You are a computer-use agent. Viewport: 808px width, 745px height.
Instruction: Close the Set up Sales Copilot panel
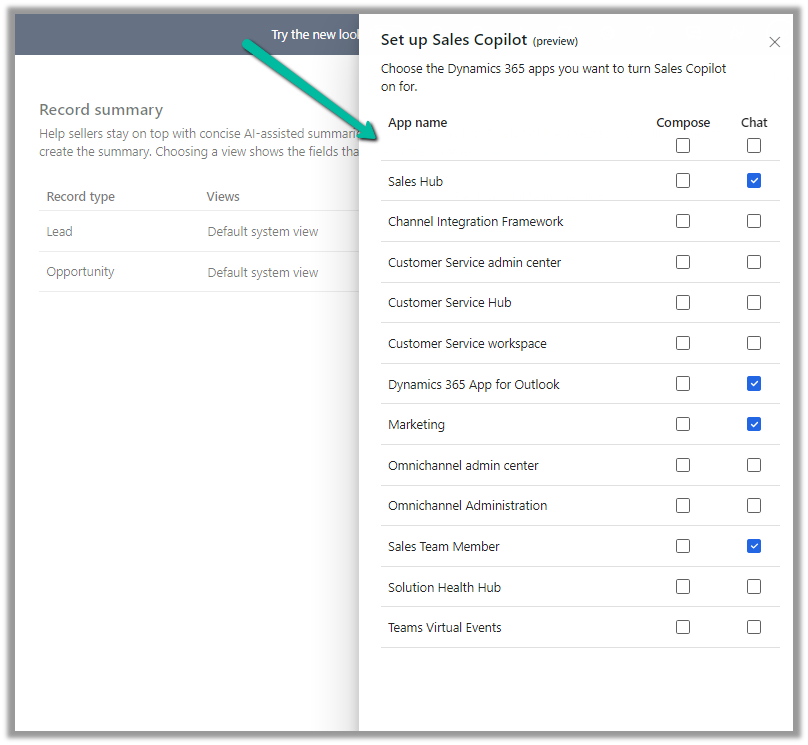(x=774, y=42)
